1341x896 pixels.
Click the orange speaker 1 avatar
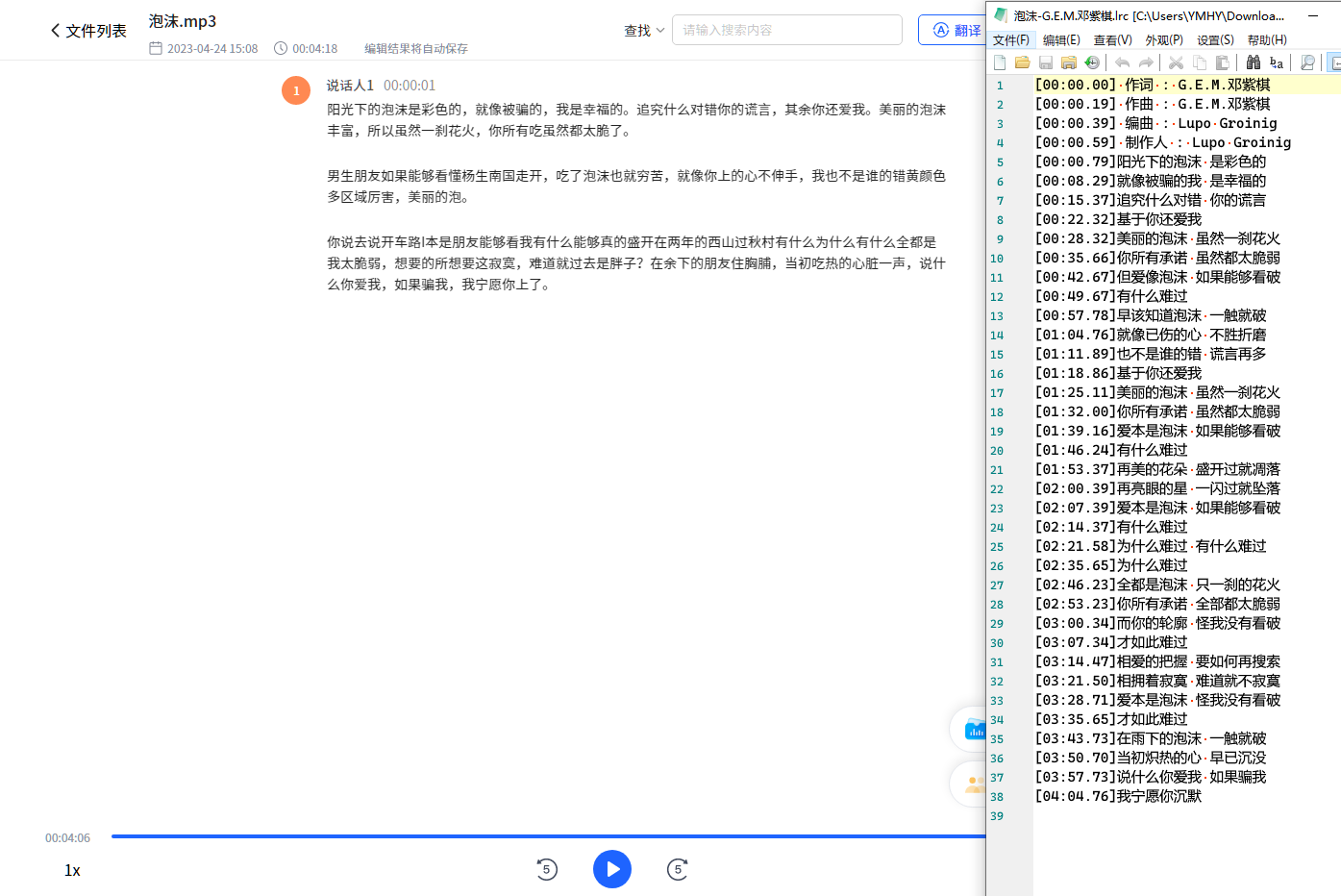[x=296, y=90]
